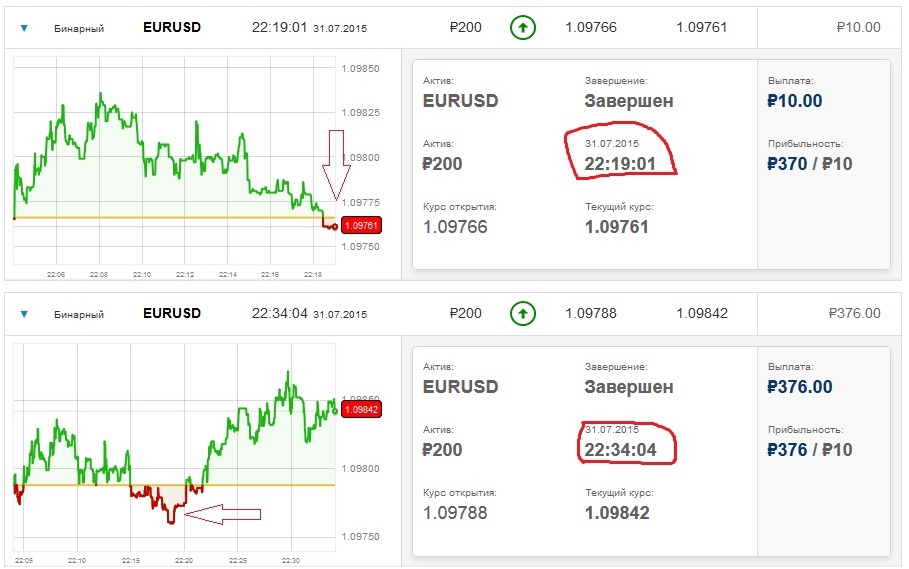
Task: Click opening rate 1.09788 in details panel
Action: pos(455,513)
